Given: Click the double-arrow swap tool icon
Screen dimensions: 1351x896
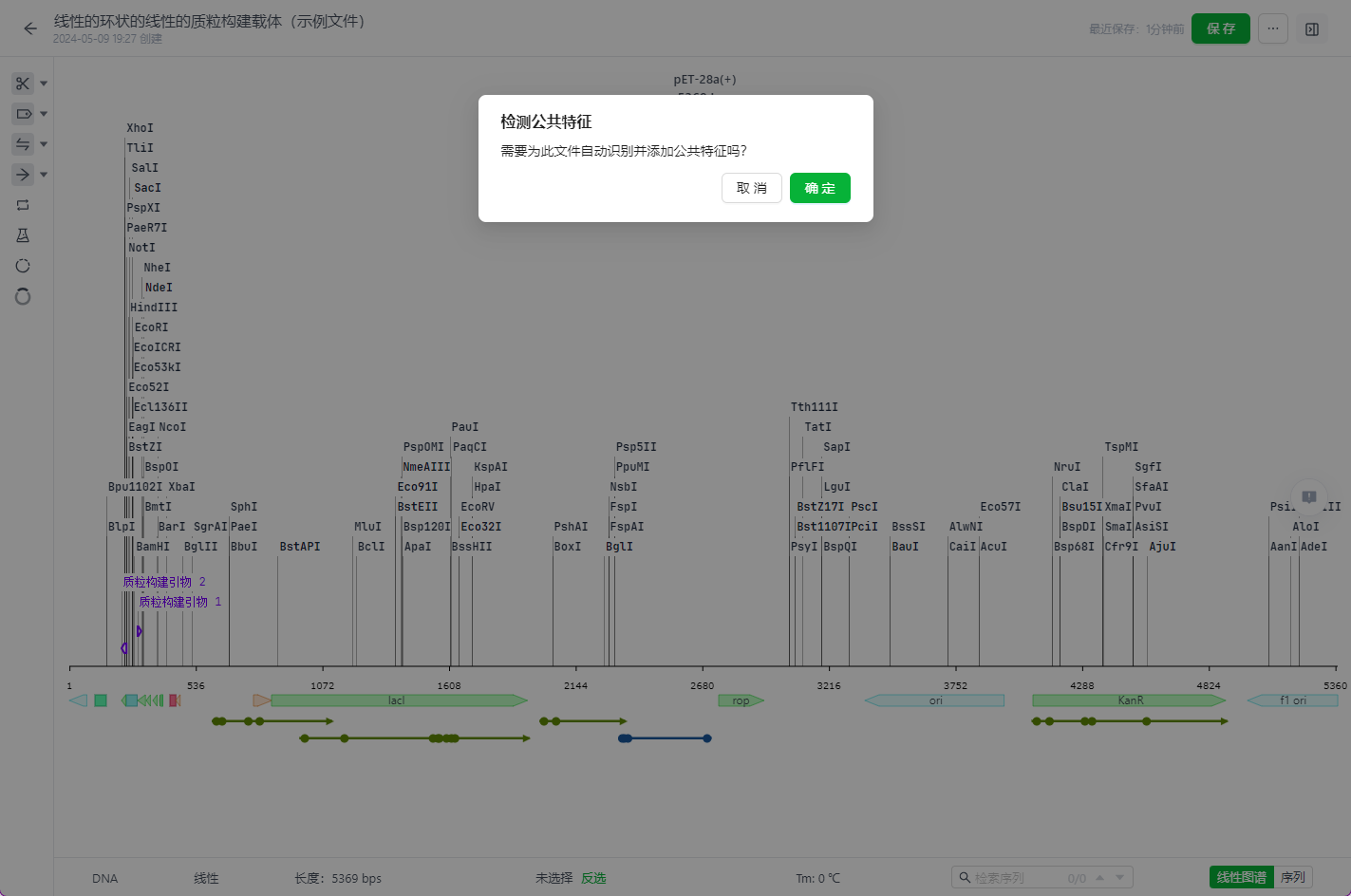Looking at the screenshot, I should (23, 144).
